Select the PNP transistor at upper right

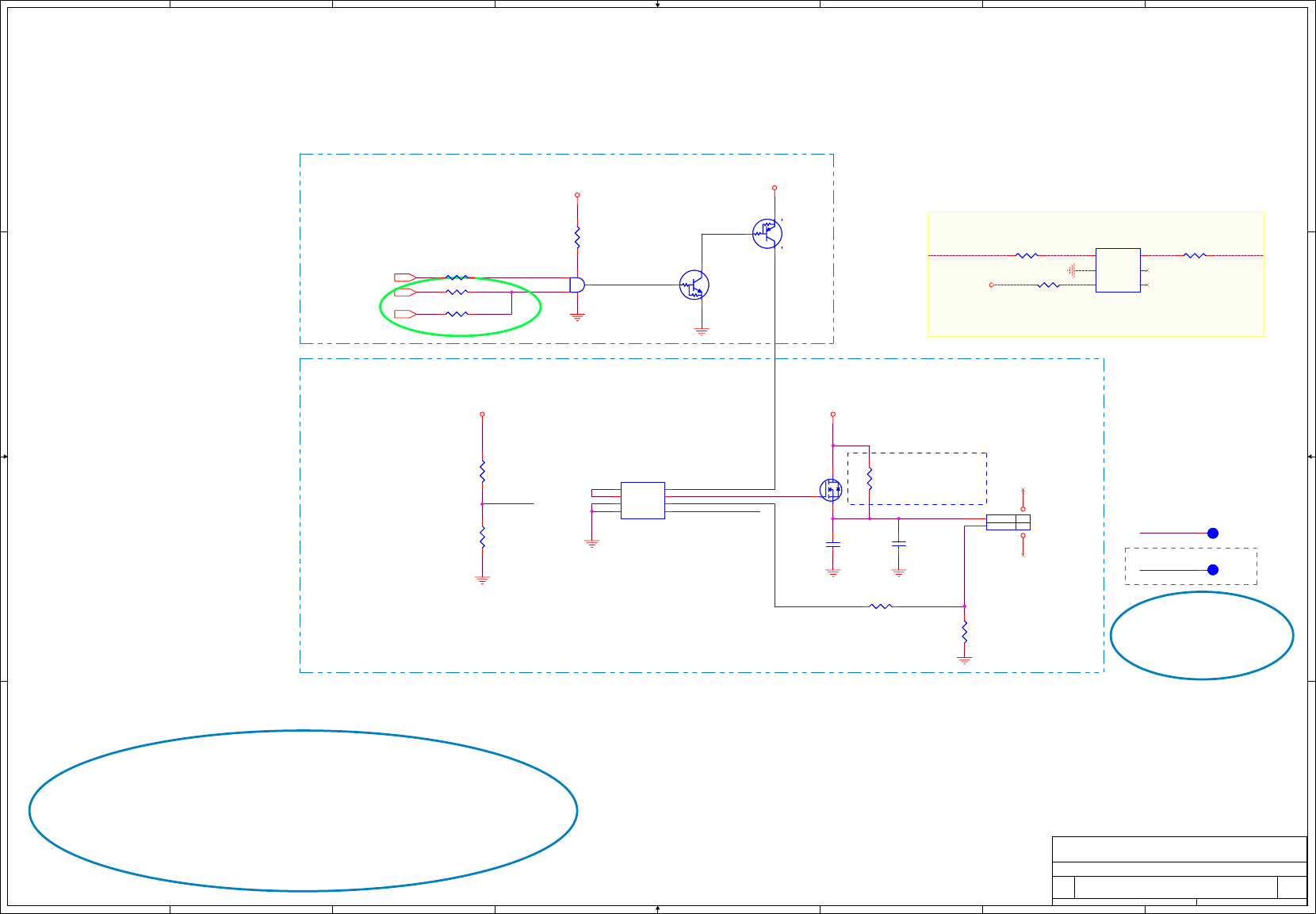(x=767, y=234)
